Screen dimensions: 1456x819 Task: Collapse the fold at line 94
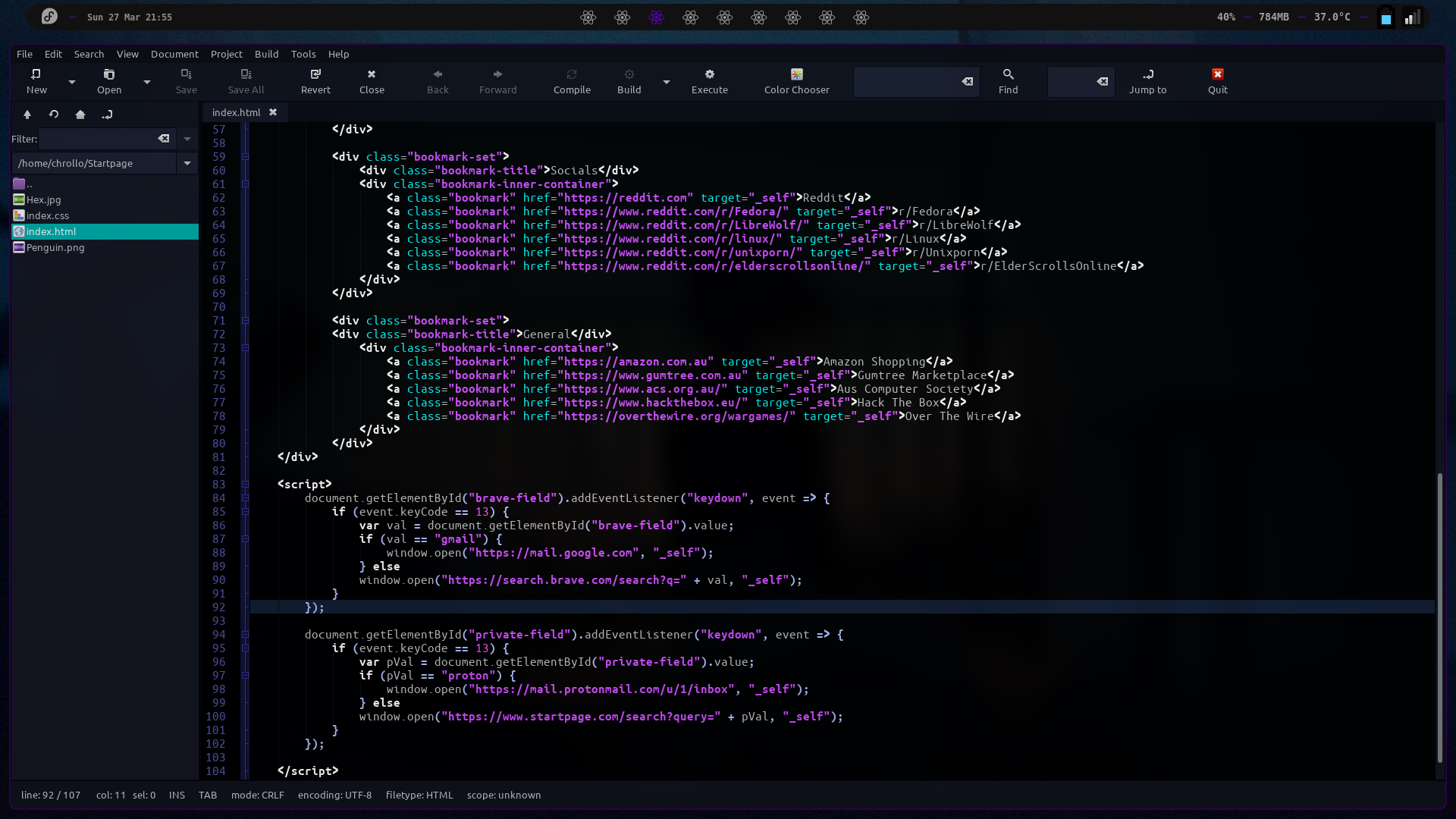(245, 635)
